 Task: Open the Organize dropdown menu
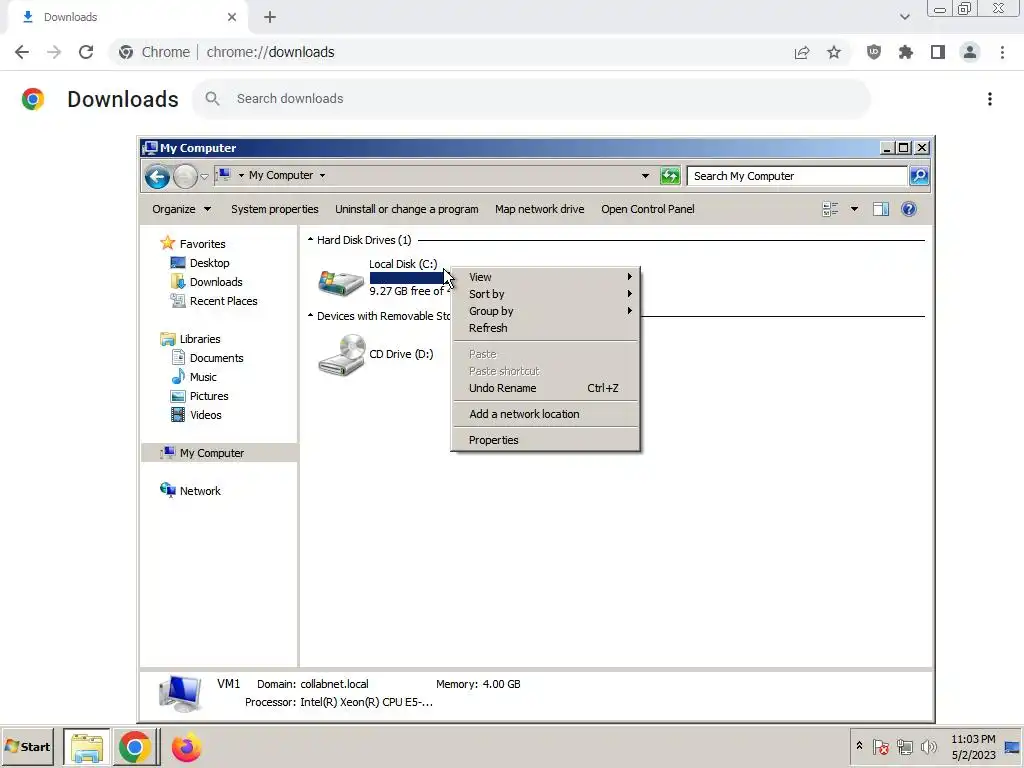click(182, 209)
